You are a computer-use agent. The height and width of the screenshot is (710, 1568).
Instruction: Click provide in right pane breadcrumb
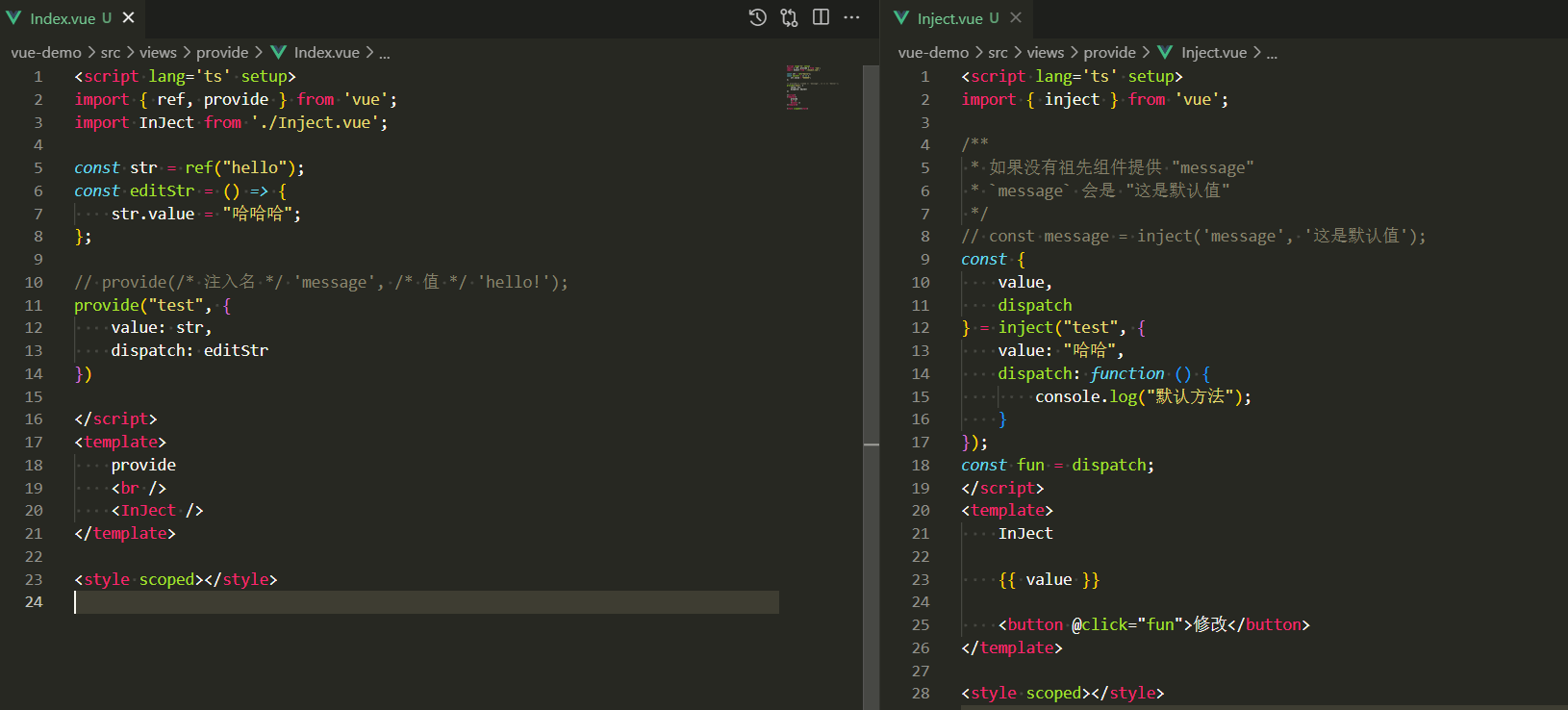1109,53
